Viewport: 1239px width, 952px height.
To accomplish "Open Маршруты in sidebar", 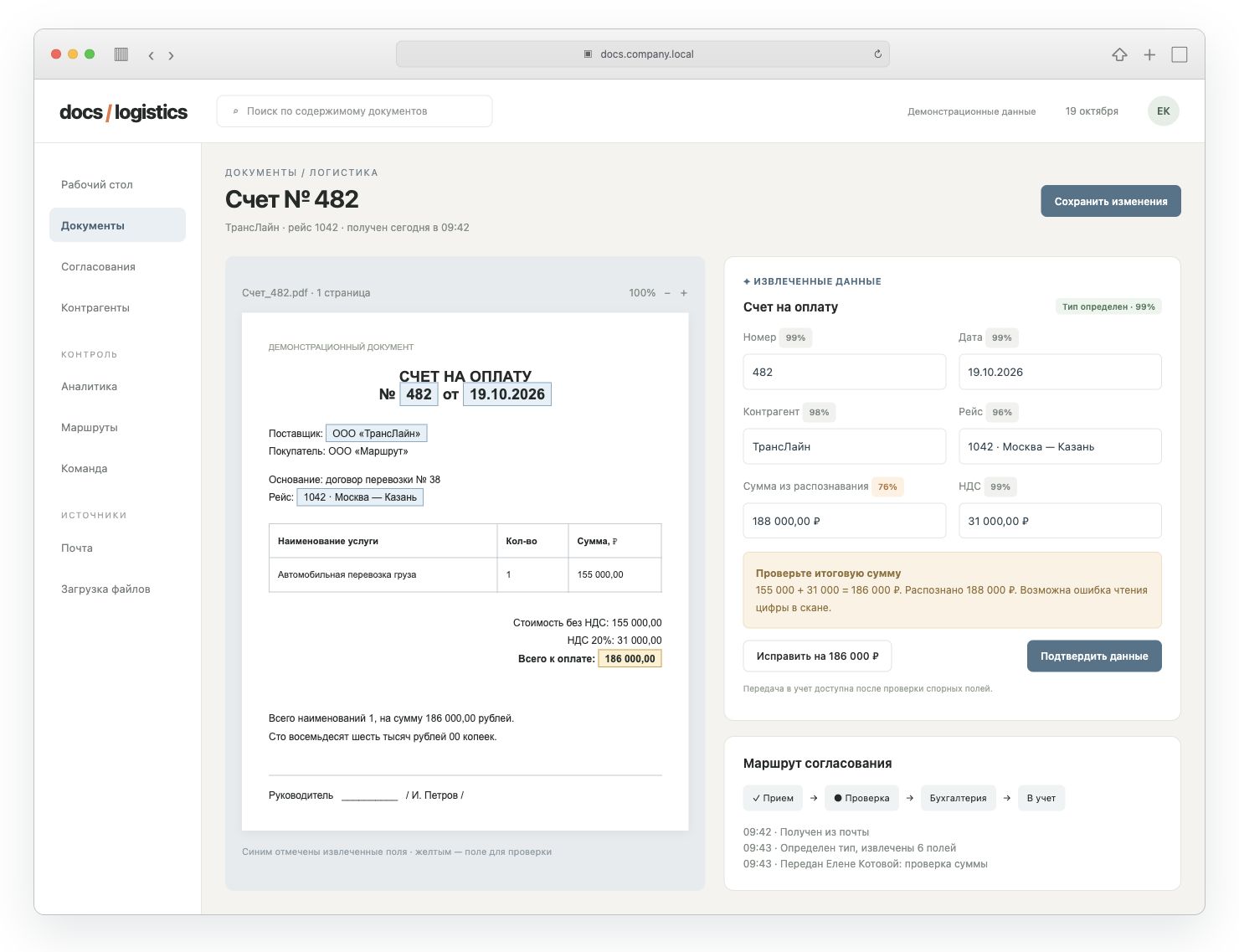I will point(117,427).
